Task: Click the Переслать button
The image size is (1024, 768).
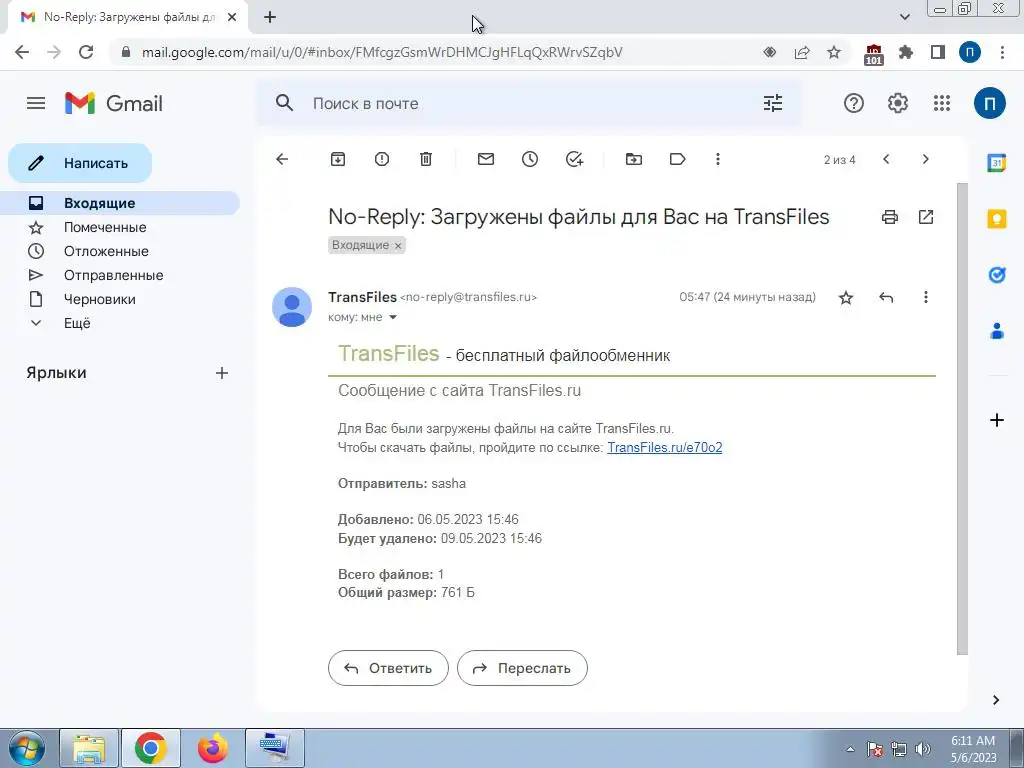Action: tap(522, 668)
